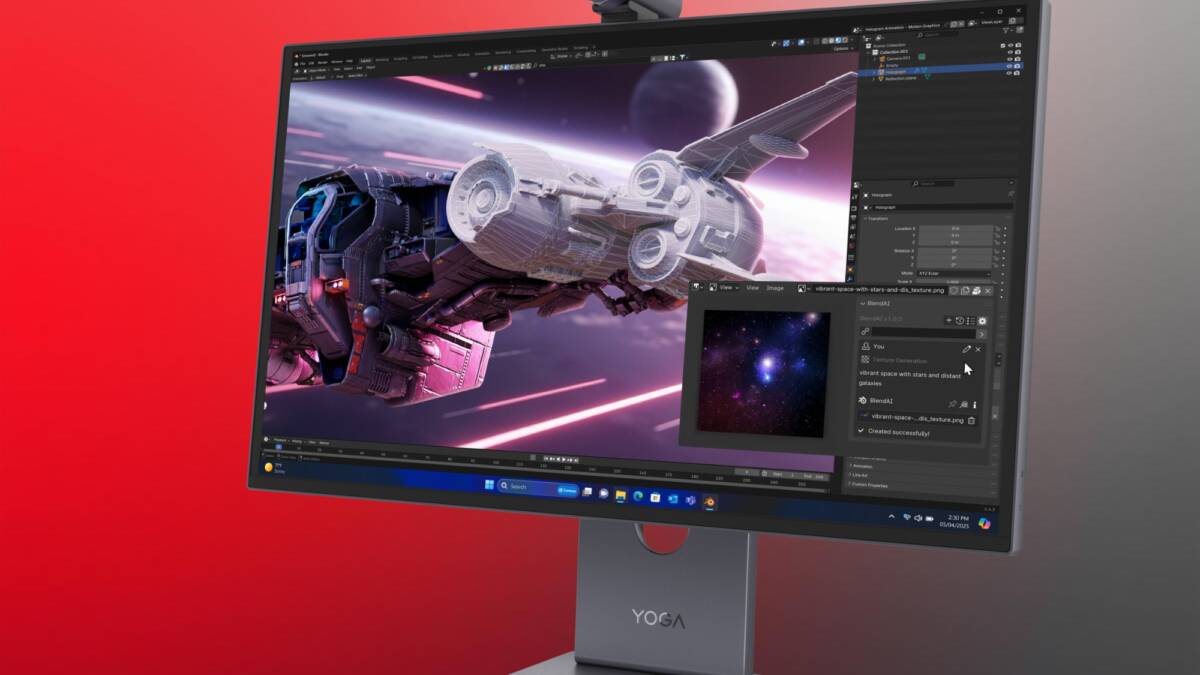Click the delete trash icon beside the texture filename
This screenshot has width=1200, height=675.
(971, 421)
